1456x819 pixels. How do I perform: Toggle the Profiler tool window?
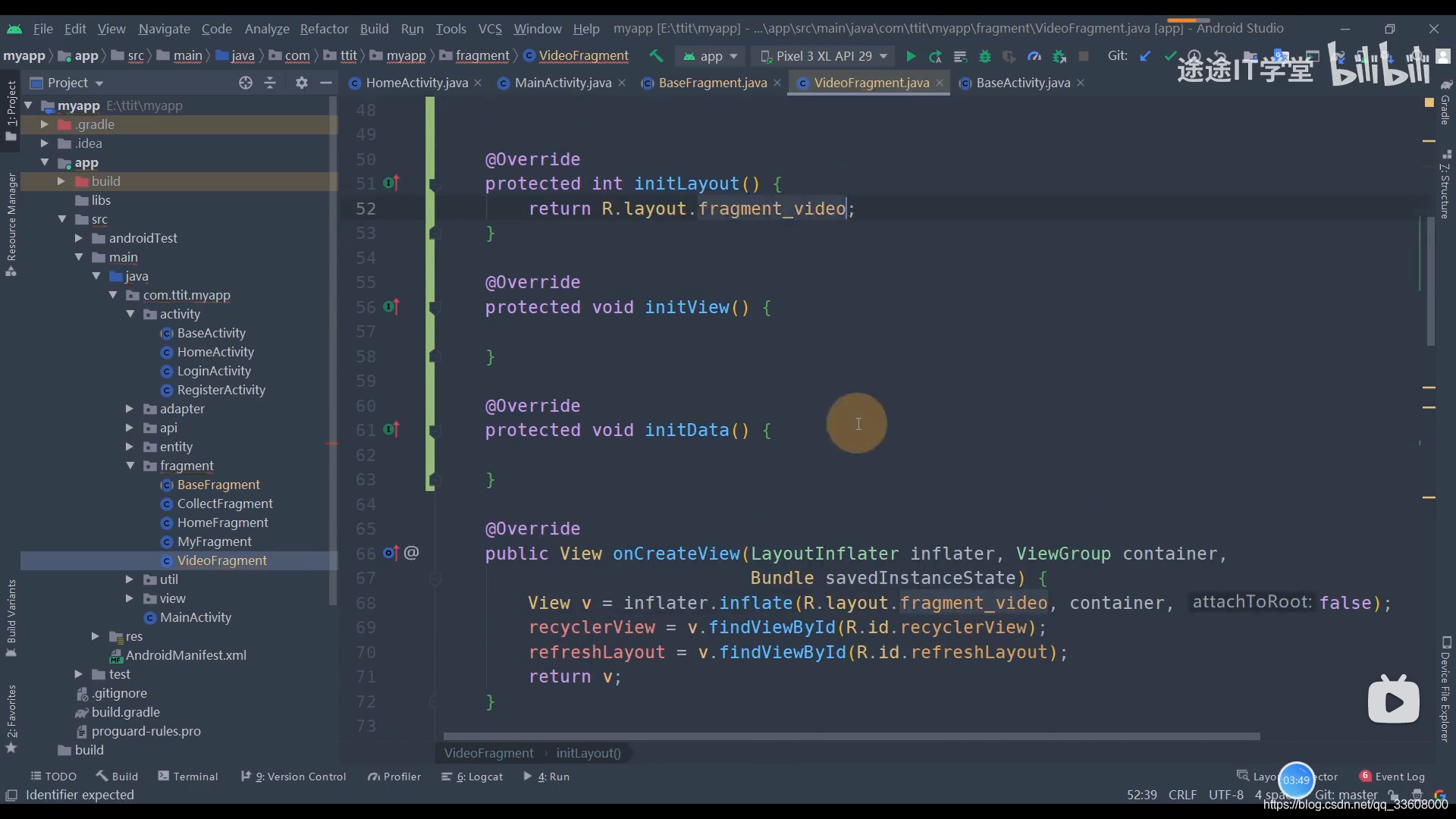(x=394, y=776)
